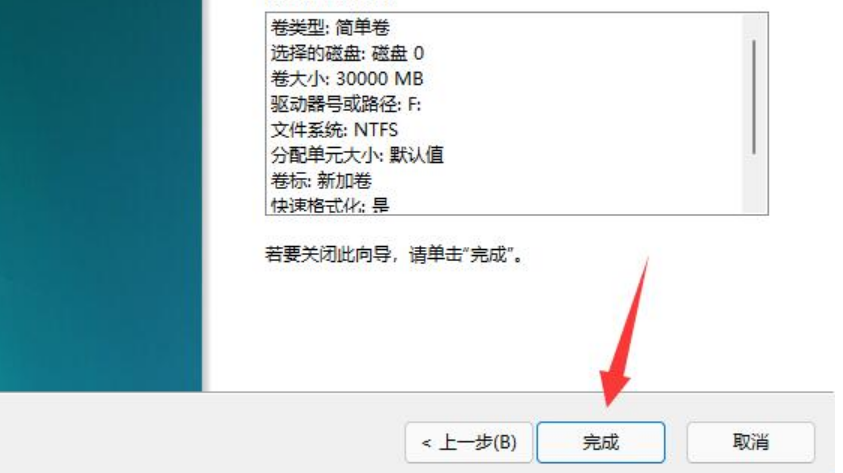Click the summary list scrollbar thumb

(754, 97)
